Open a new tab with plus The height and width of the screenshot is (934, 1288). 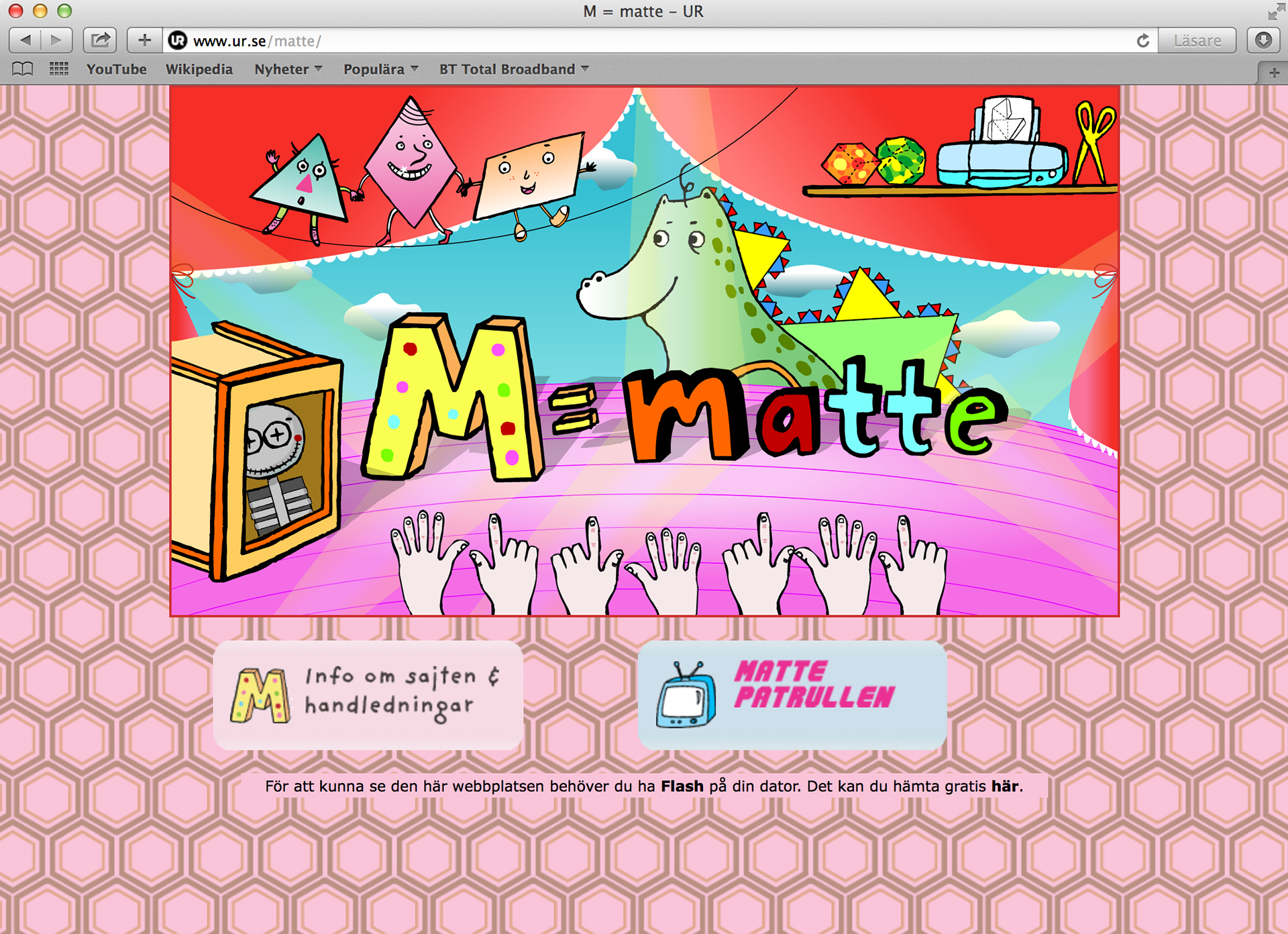pos(1274,73)
